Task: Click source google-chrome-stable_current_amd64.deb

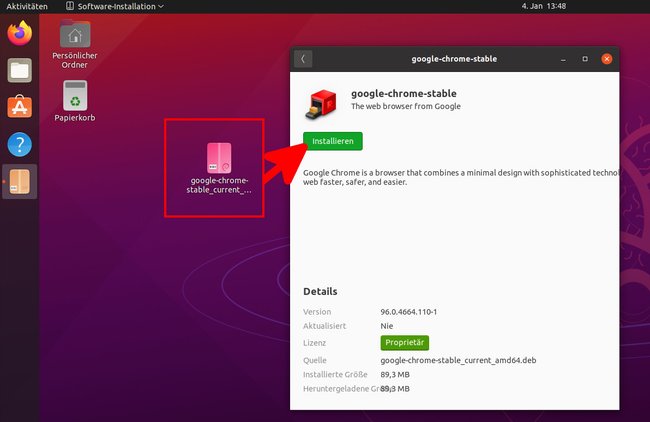Action: (458, 360)
